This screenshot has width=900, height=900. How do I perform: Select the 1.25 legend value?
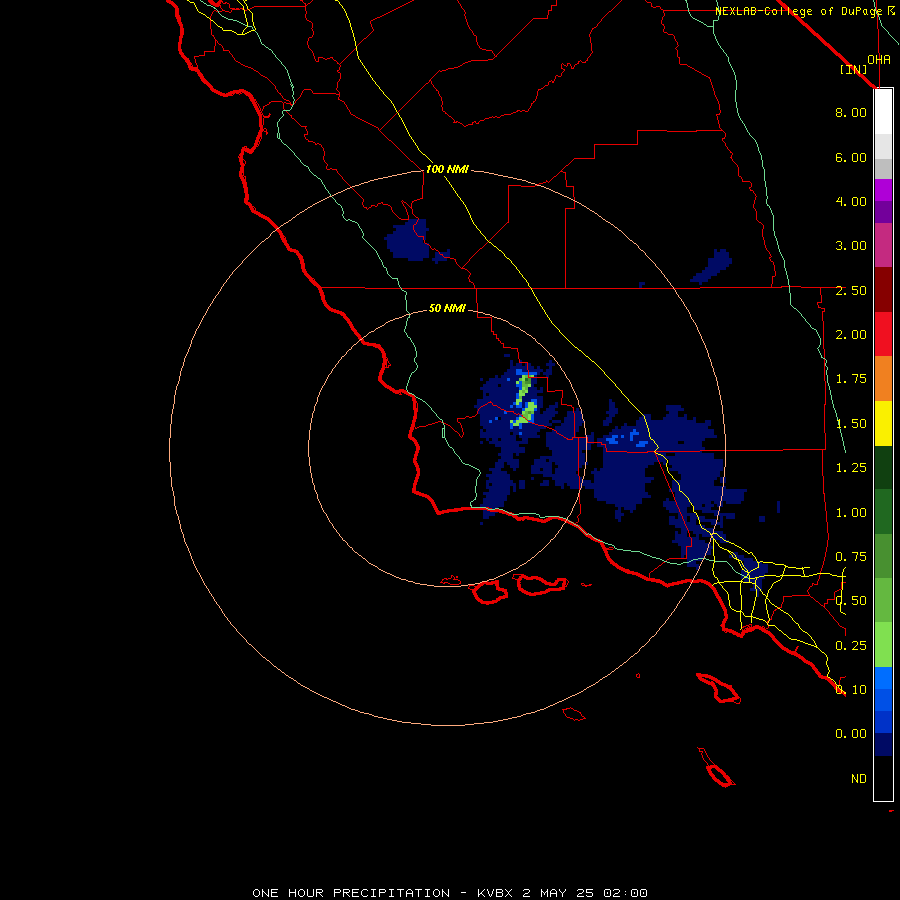click(851, 468)
